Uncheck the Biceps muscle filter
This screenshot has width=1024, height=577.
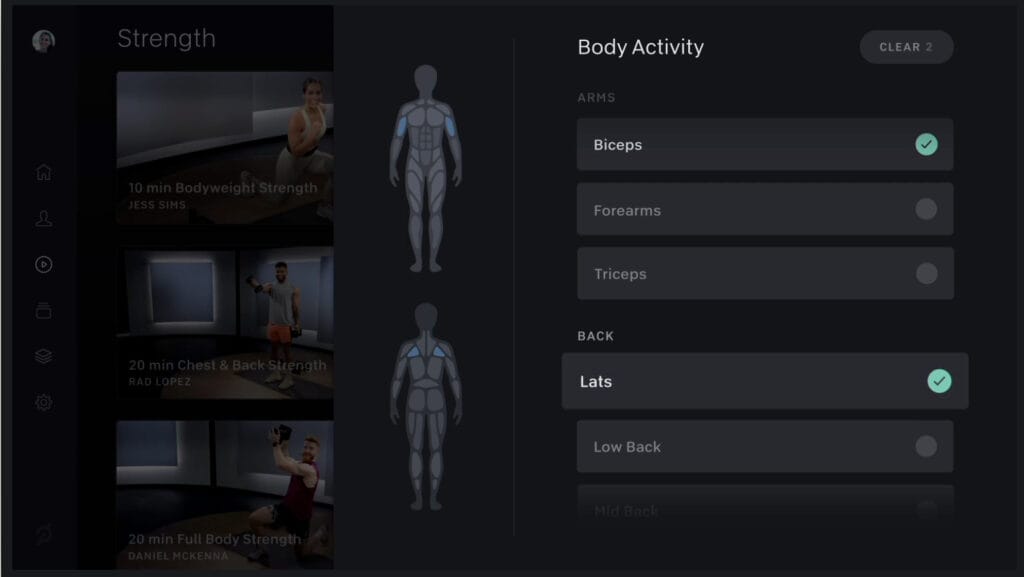click(x=765, y=144)
